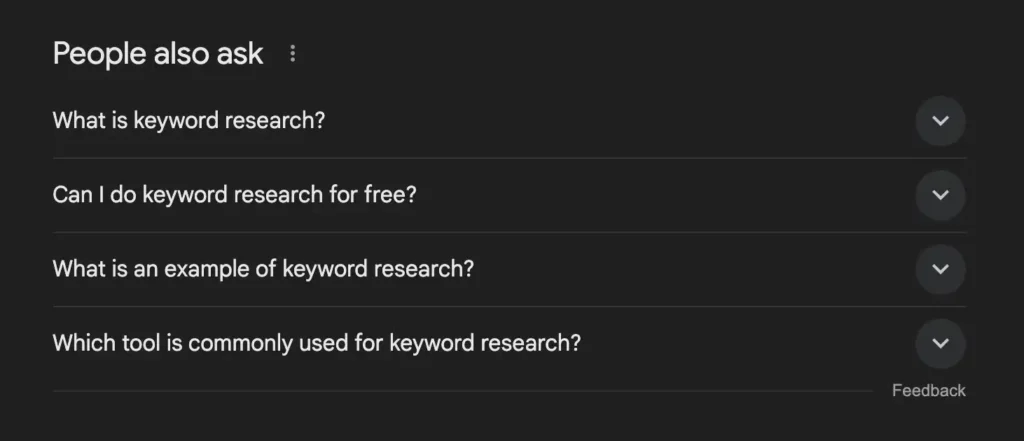1024x441 pixels.
Task: Toggle open the last question's circular arrow
Action: pyautogui.click(x=940, y=343)
